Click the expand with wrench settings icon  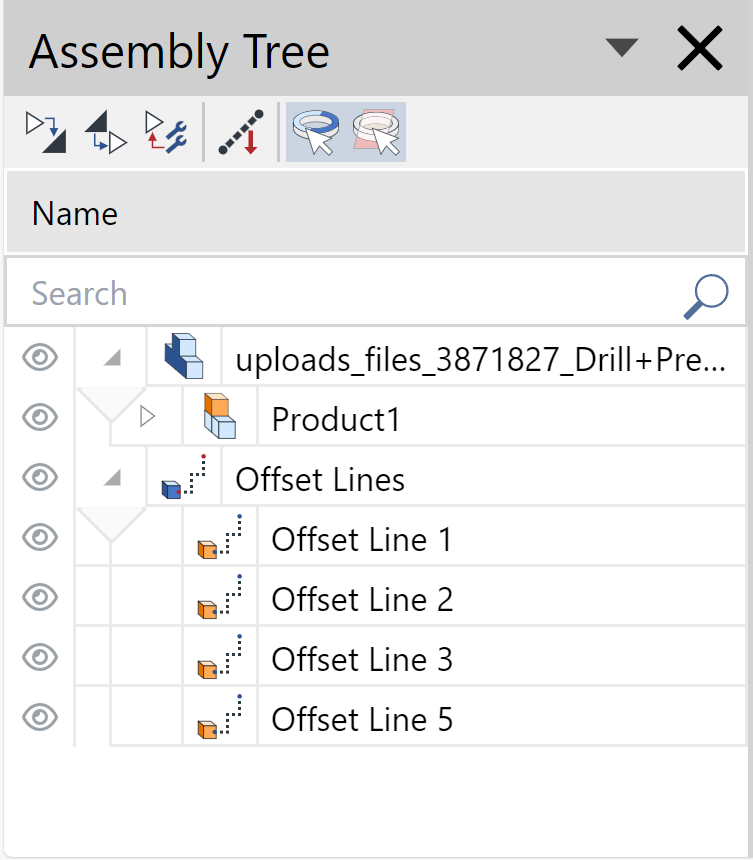(x=166, y=132)
